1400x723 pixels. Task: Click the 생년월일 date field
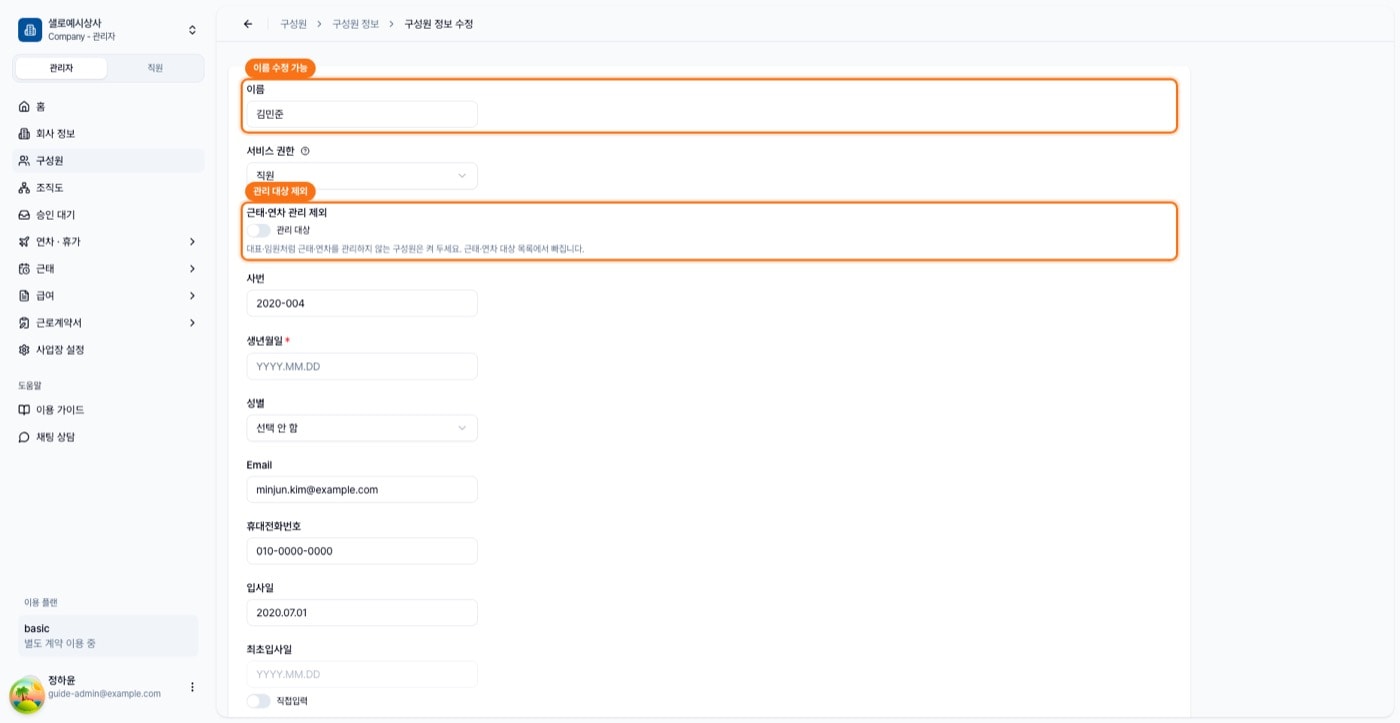tap(362, 366)
